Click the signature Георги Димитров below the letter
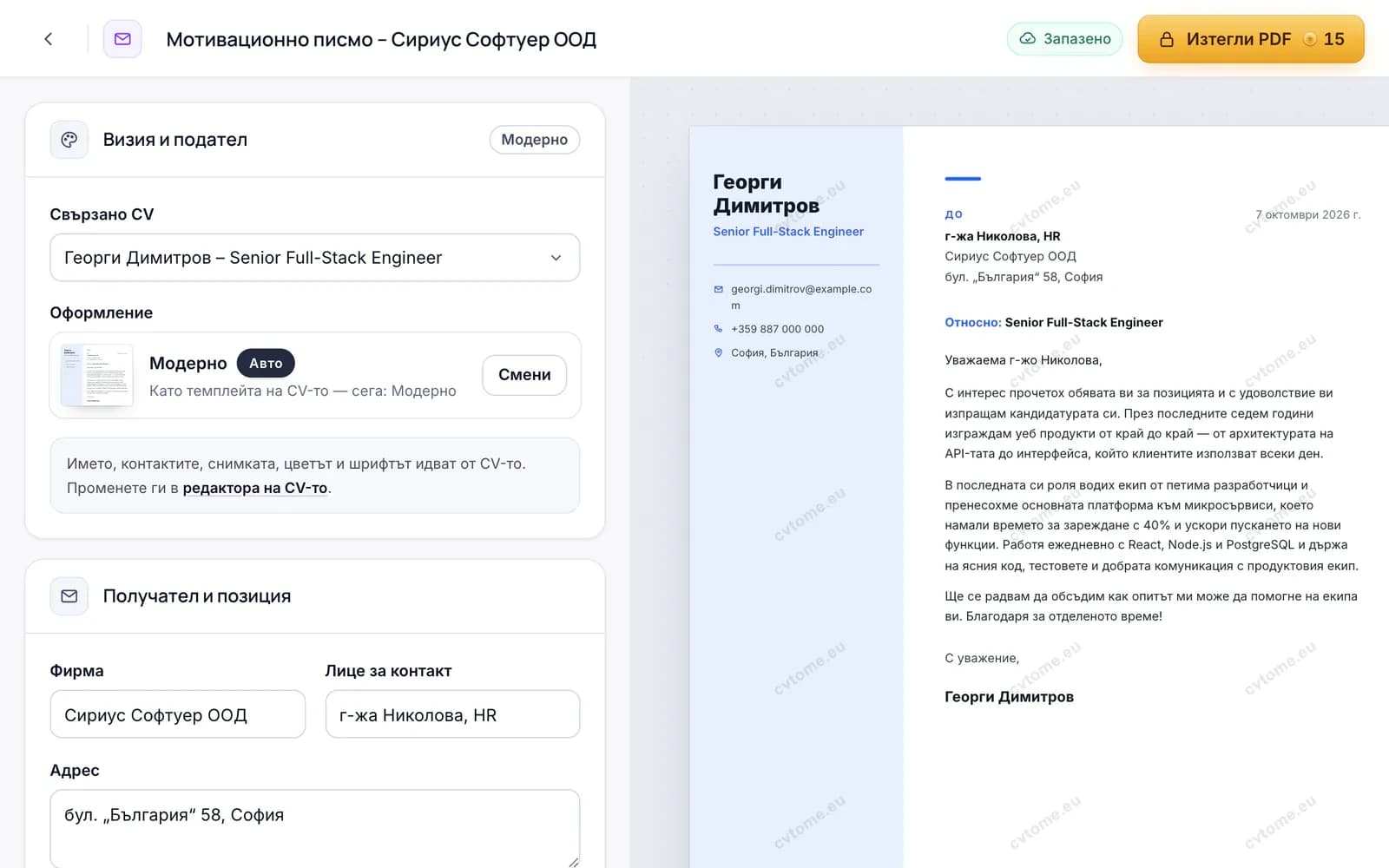The image size is (1389, 868). [1010, 697]
